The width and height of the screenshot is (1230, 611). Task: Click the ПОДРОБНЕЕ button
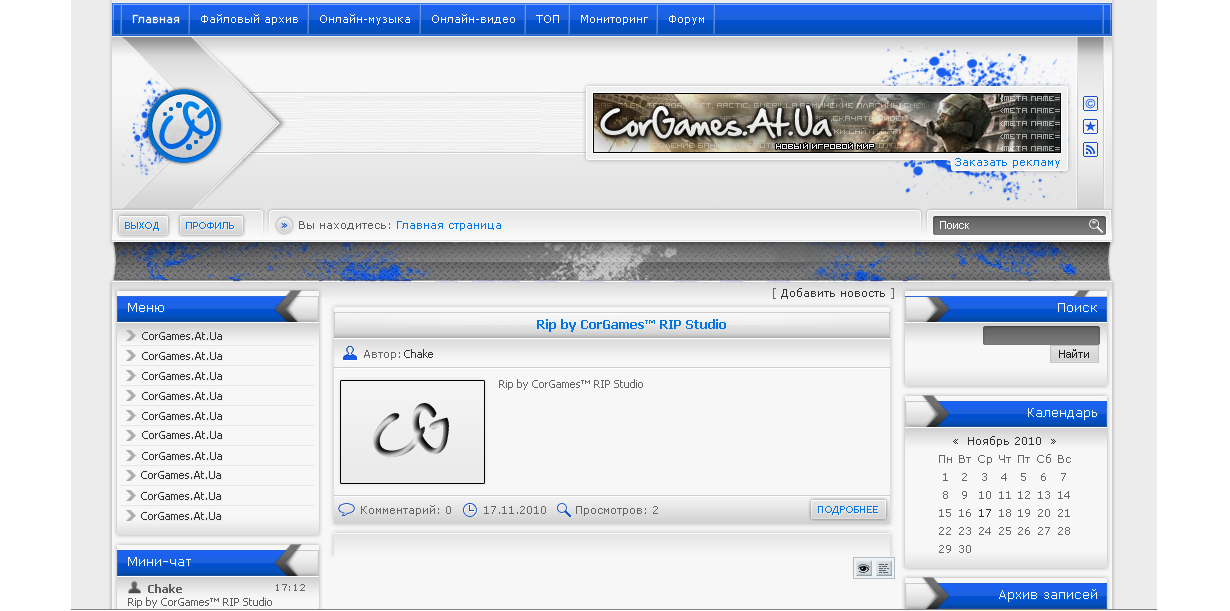tap(847, 510)
